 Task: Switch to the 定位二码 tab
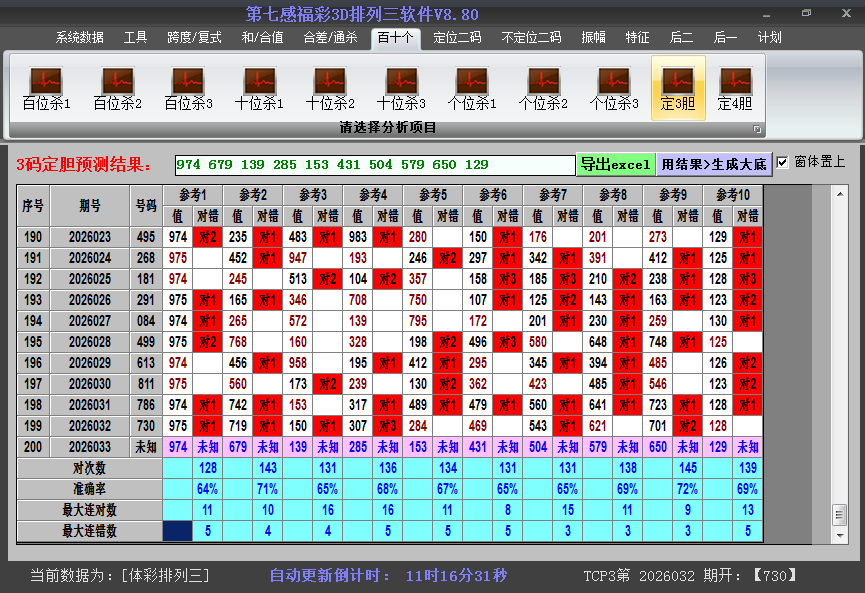pyautogui.click(x=457, y=38)
